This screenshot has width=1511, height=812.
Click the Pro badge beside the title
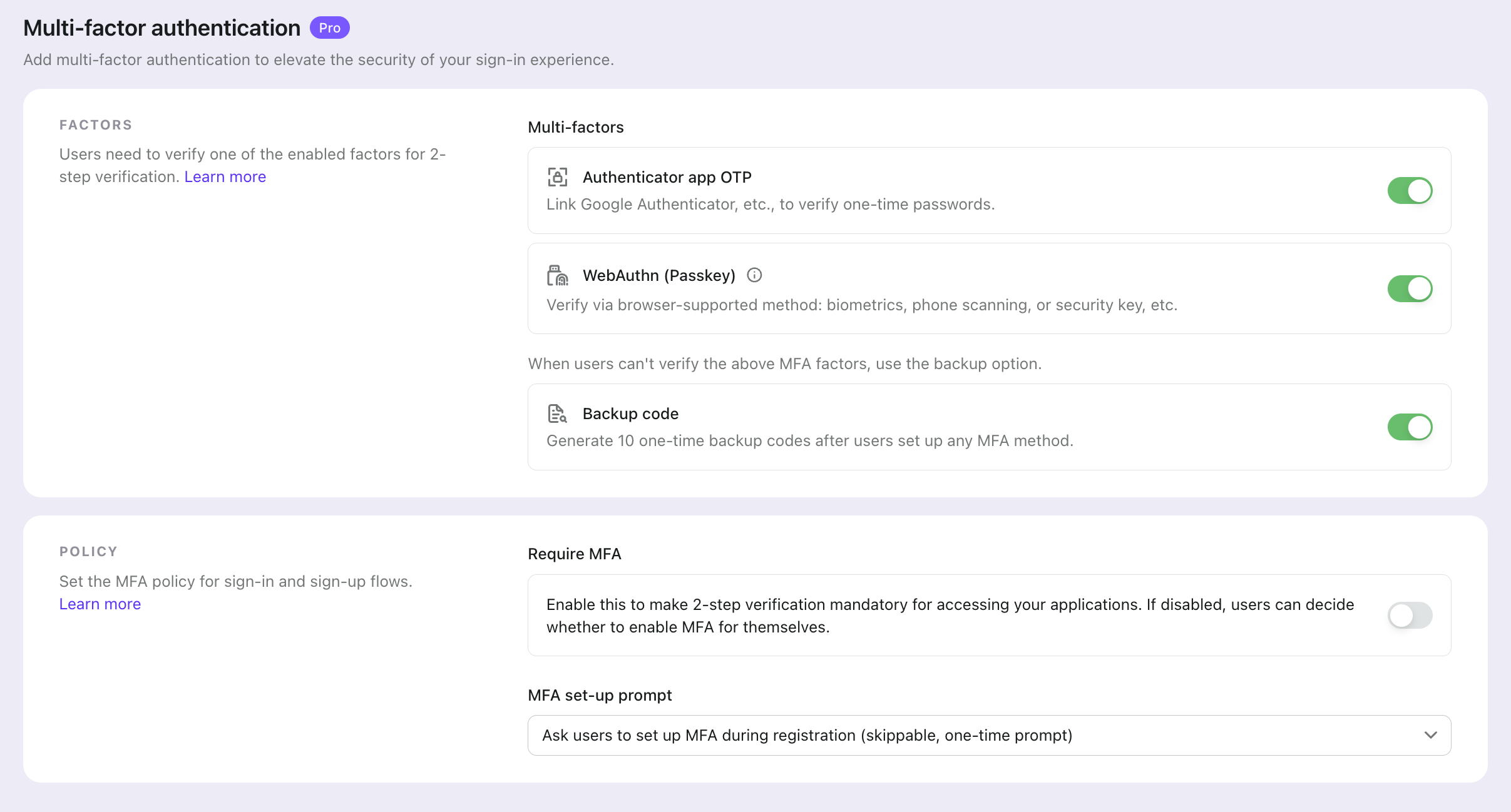[329, 28]
